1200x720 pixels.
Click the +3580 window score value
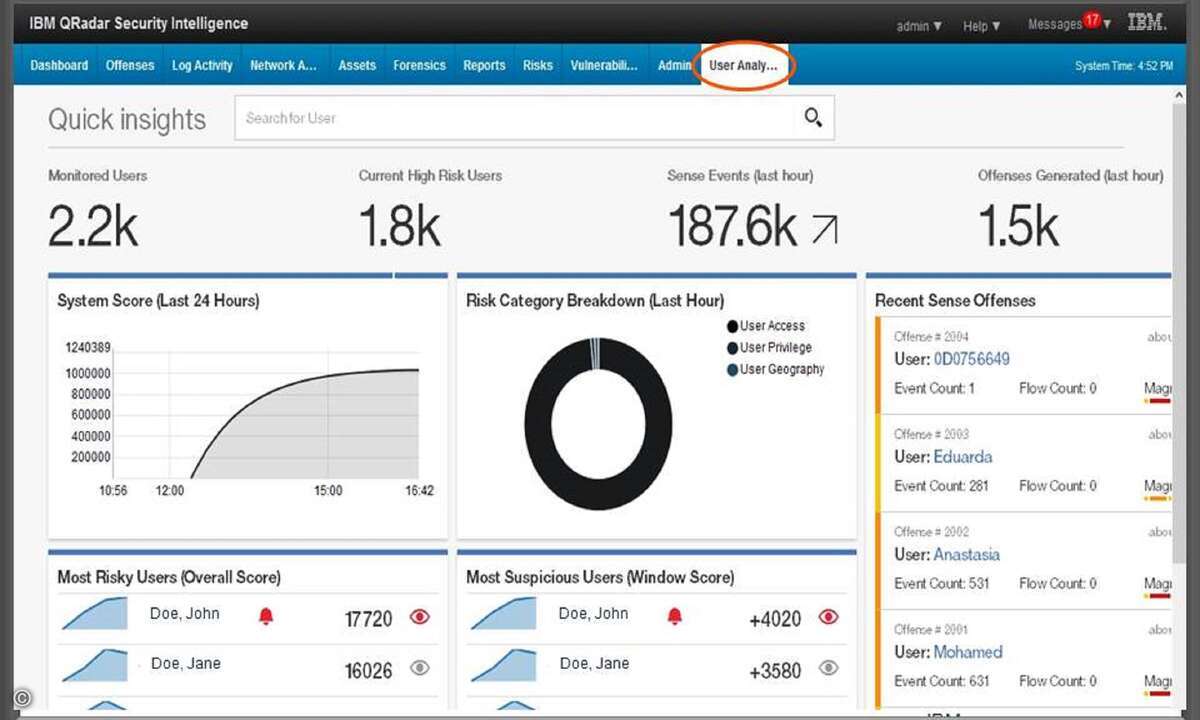[x=775, y=670]
